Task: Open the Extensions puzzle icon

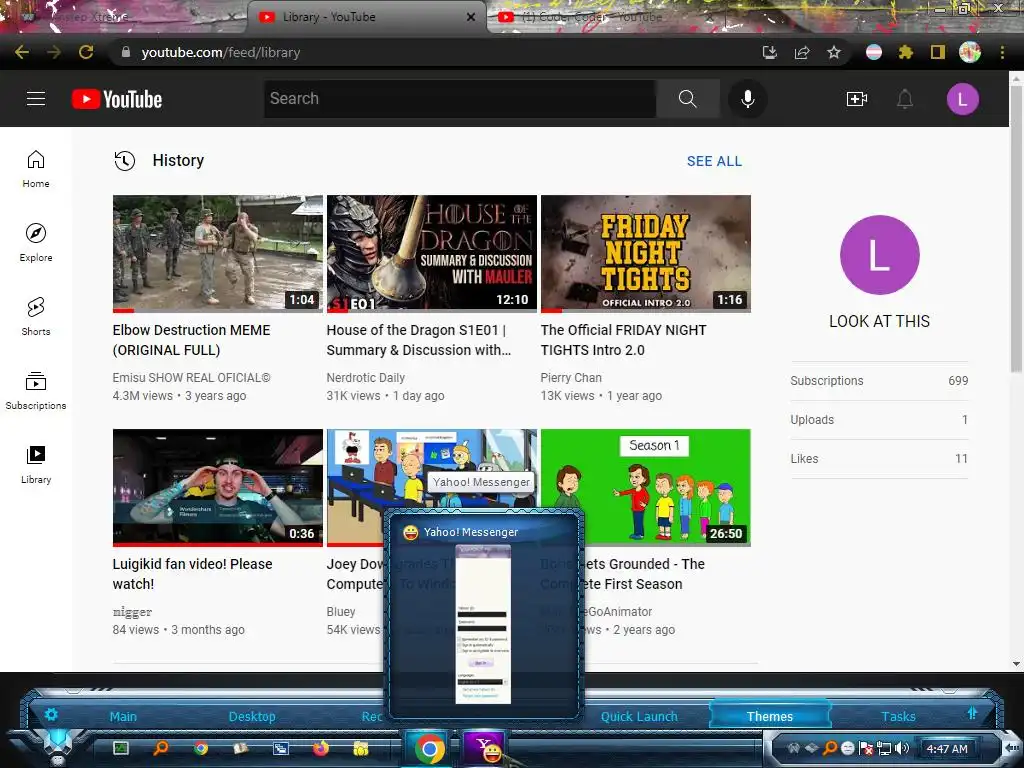Action: [x=905, y=52]
